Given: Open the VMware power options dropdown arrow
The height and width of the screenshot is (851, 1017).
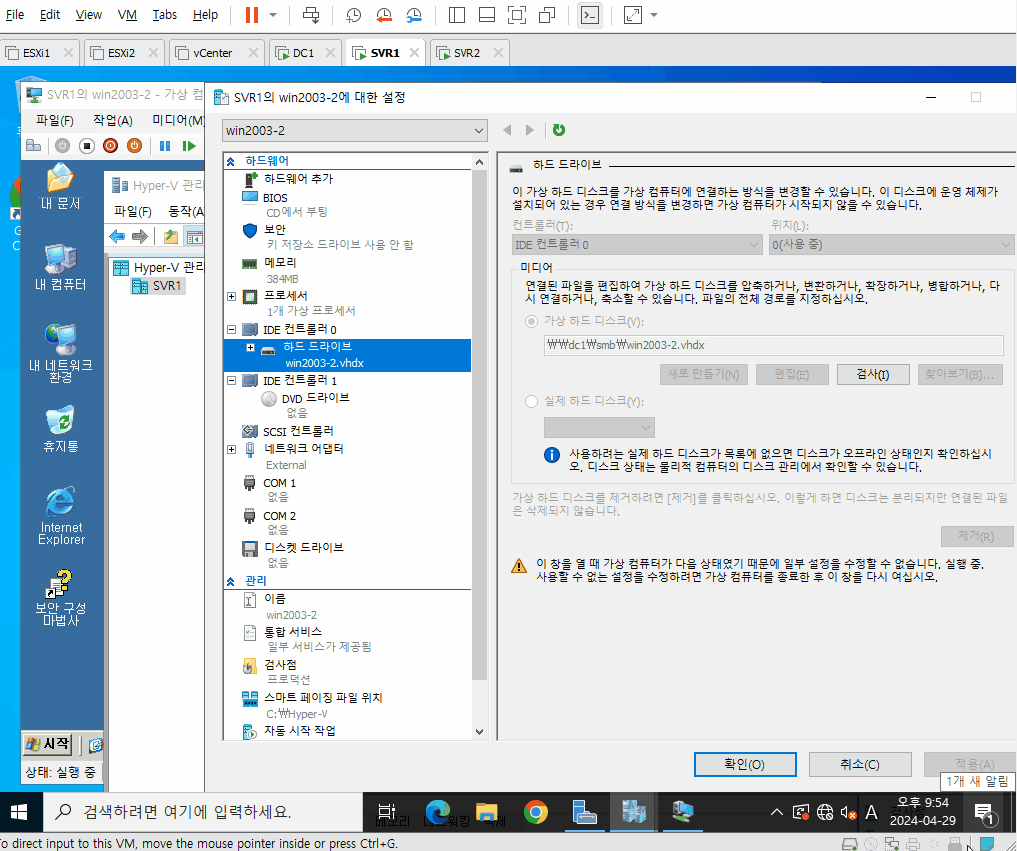Looking at the screenshot, I should 273,15.
